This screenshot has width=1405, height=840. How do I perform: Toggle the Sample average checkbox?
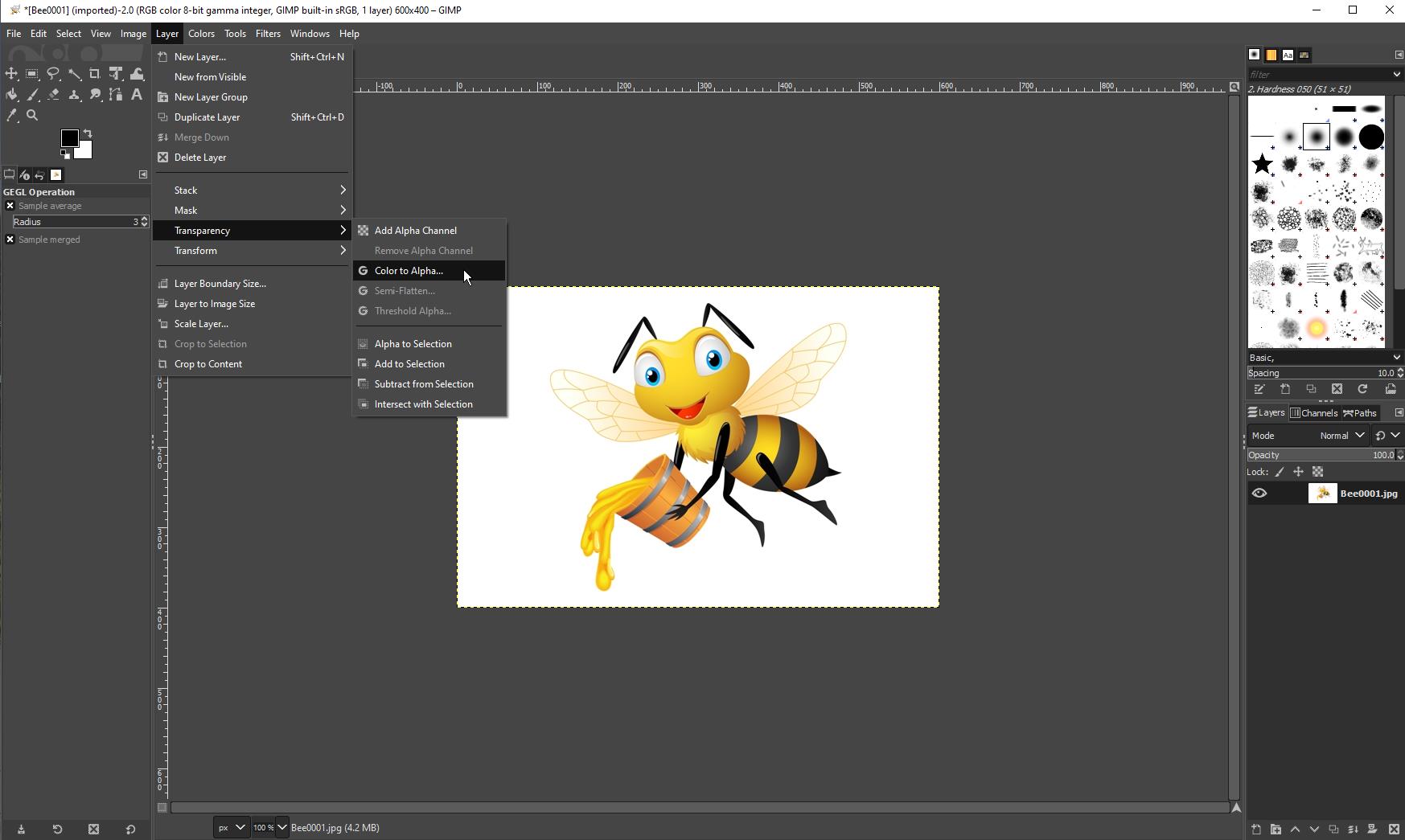point(10,206)
